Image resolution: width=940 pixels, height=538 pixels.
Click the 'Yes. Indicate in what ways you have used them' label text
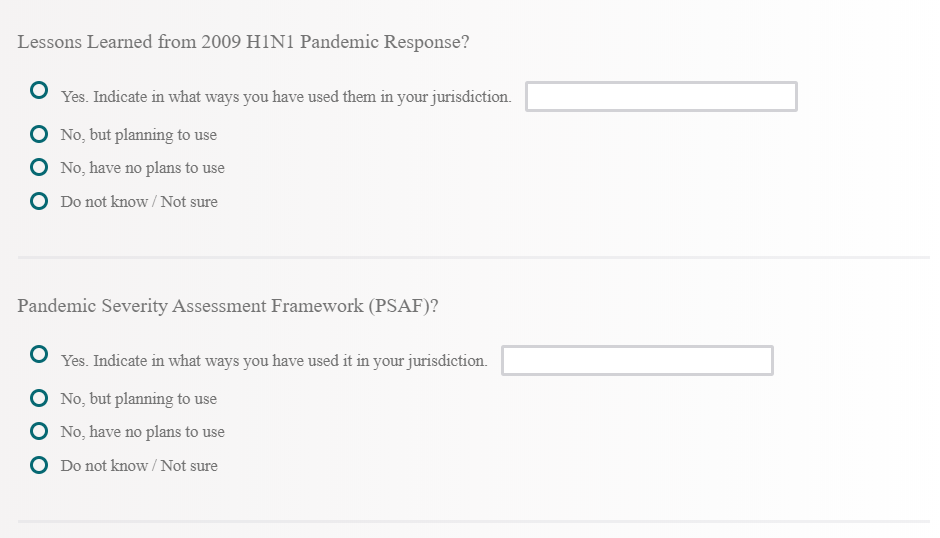click(286, 98)
